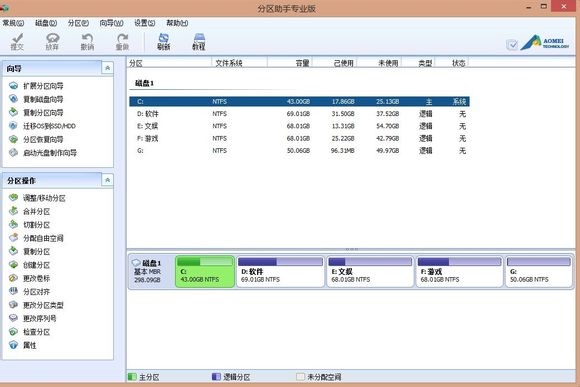Screen dimensions: 580x387
Task: Click the 更改分区类型 operation icon
Action: tap(13, 305)
